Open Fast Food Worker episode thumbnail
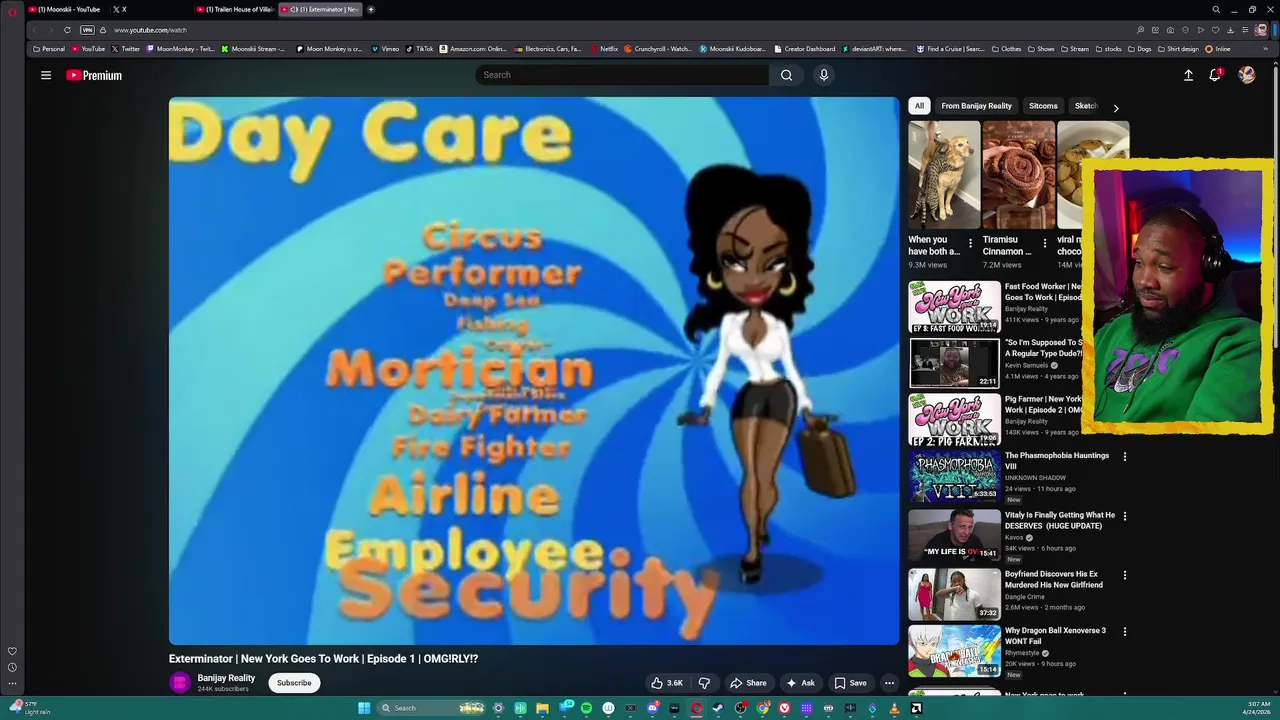 coord(954,306)
